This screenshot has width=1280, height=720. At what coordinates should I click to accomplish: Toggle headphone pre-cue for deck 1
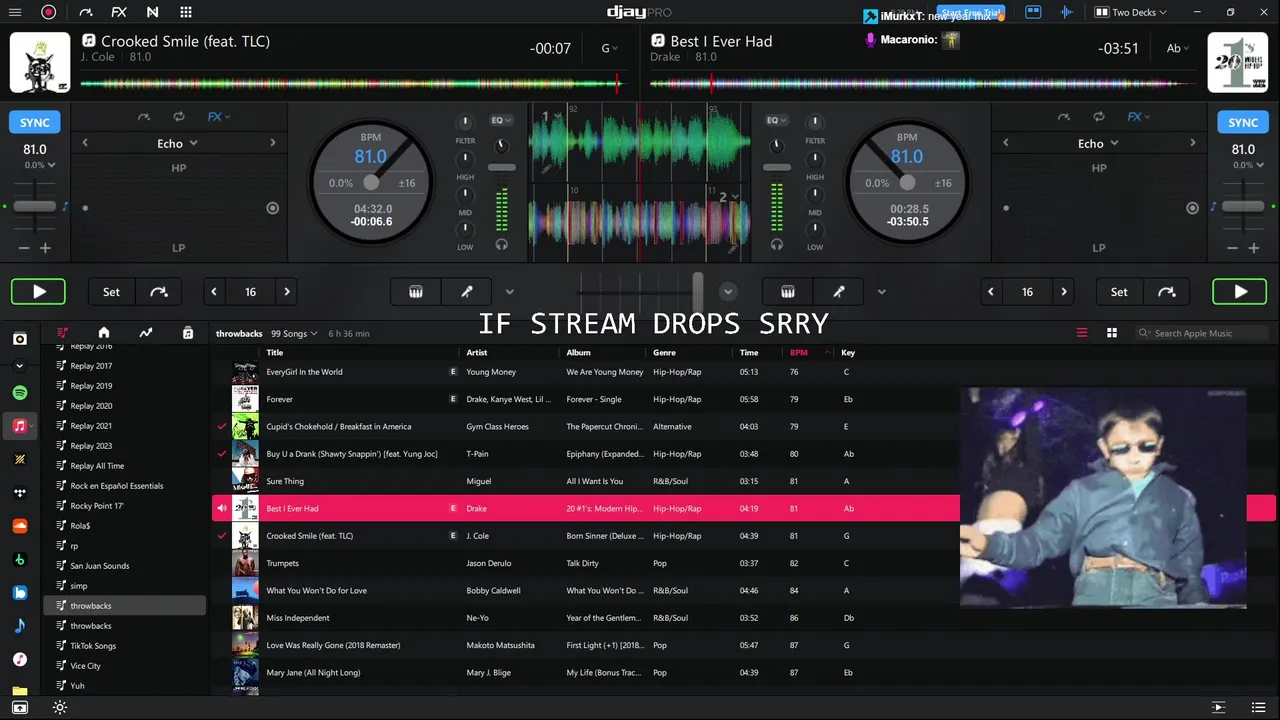tap(502, 244)
